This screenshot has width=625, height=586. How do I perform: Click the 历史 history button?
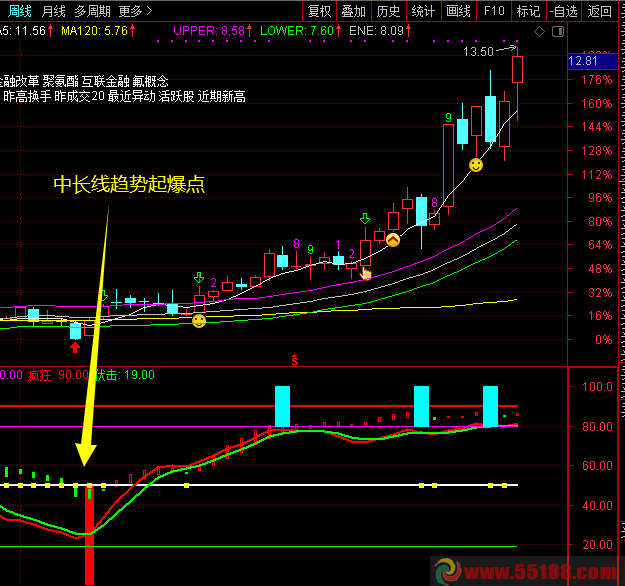click(387, 11)
